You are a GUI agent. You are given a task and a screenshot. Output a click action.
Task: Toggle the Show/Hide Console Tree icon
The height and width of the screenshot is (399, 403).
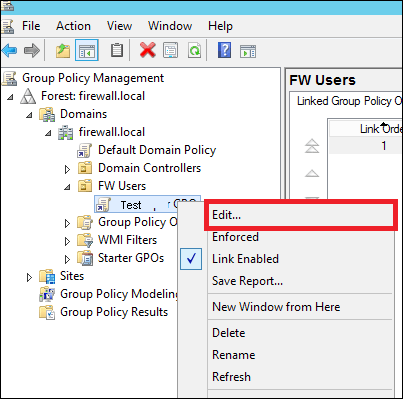pyautogui.click(x=87, y=51)
